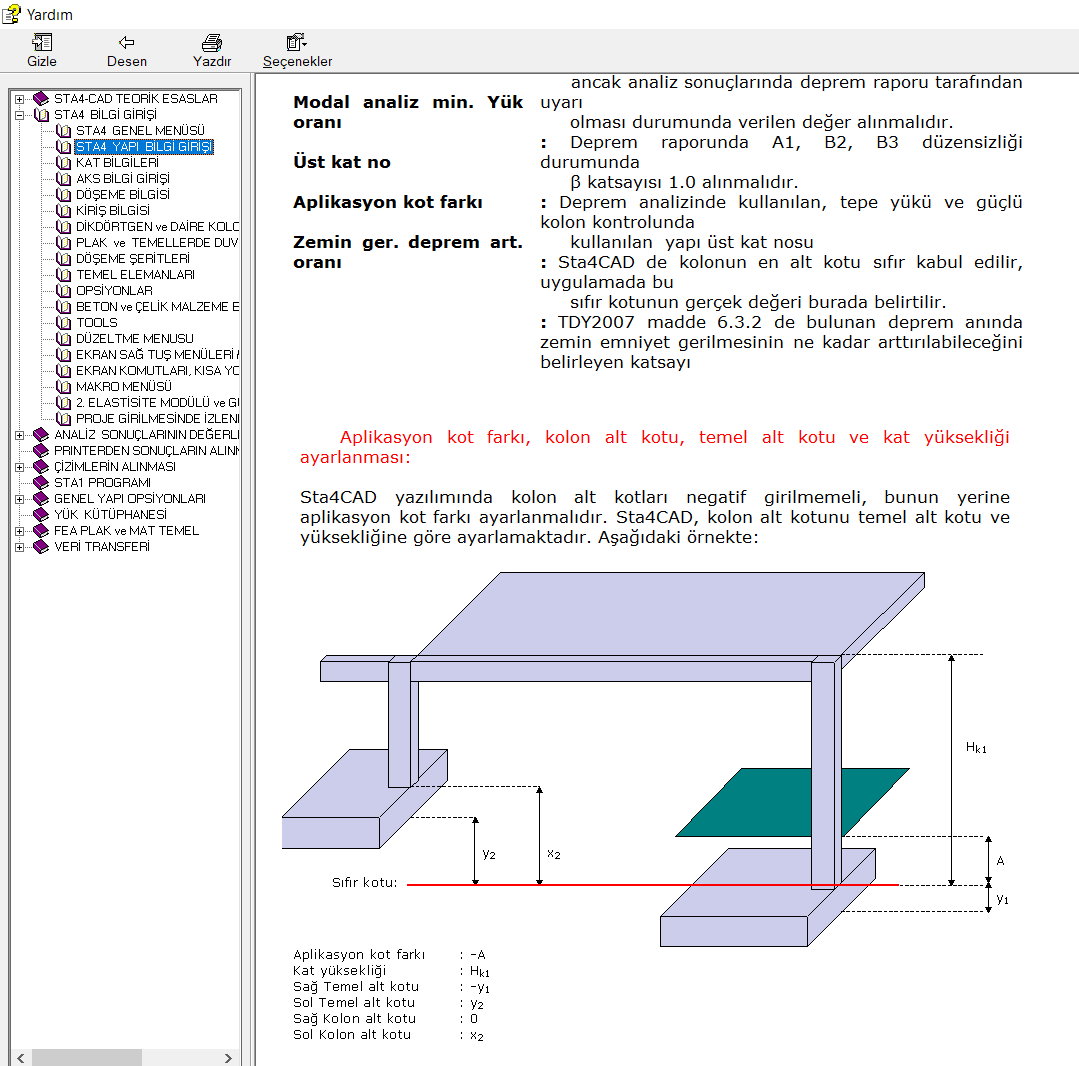Expand the VERİ TRANSFERİ tree node
The height and width of the screenshot is (1066, 1079).
[x=19, y=547]
